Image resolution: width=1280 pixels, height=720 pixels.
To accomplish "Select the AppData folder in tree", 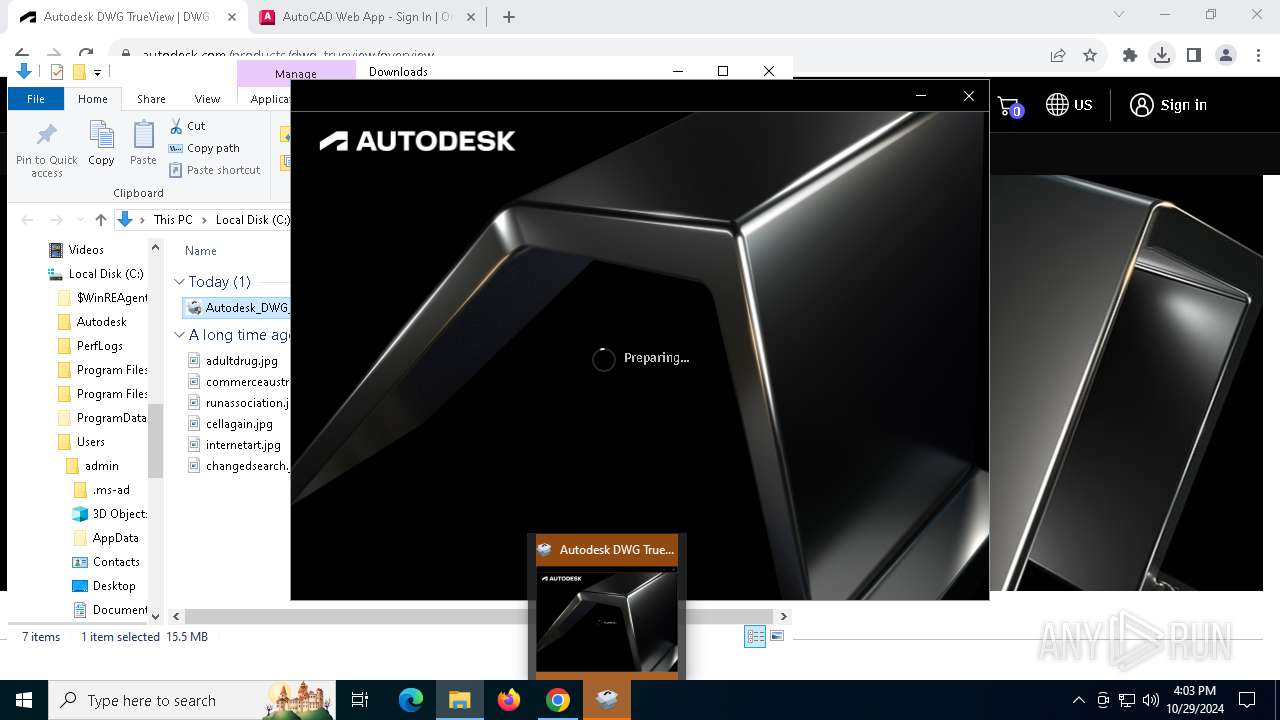I will pyautogui.click(x=115, y=538).
